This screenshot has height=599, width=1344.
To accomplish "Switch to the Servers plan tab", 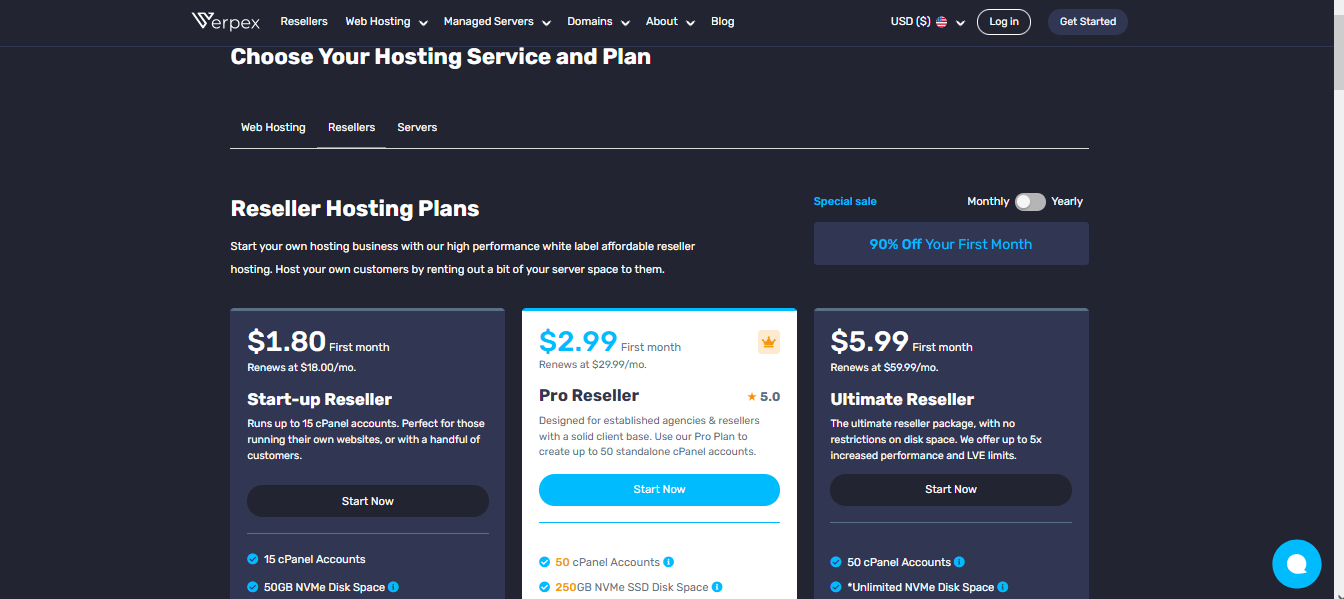I will coord(417,128).
